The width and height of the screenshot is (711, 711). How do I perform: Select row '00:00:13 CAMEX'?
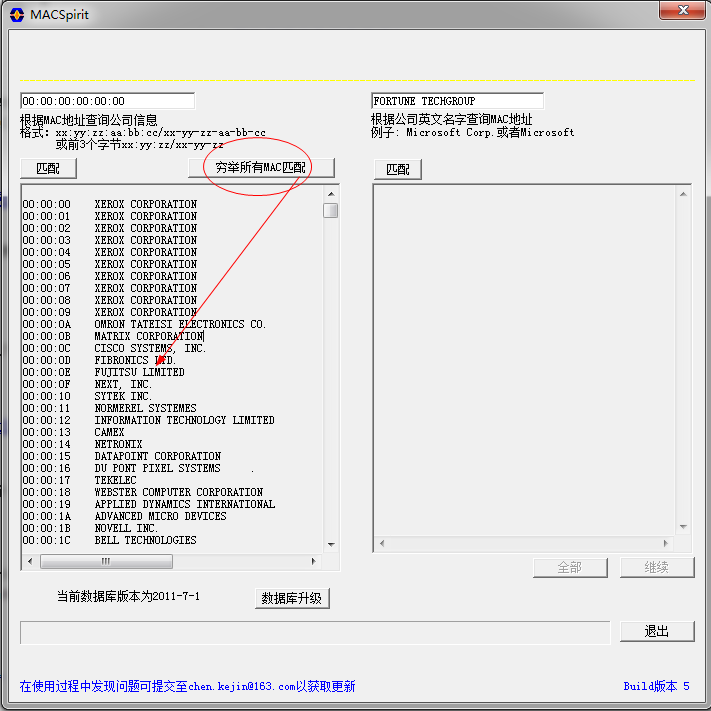tap(73, 433)
